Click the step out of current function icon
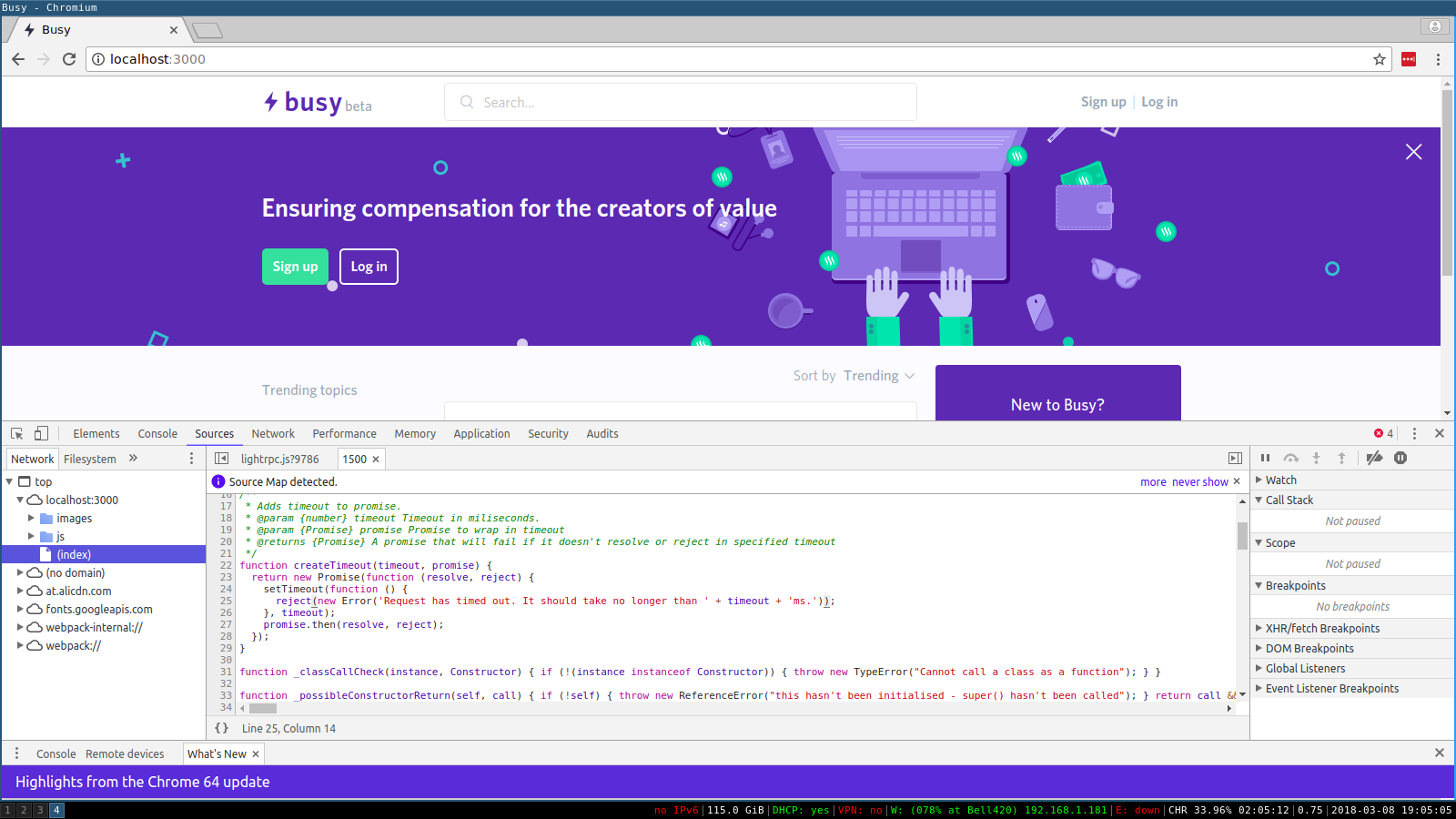The height and width of the screenshot is (819, 1456). pyautogui.click(x=1341, y=458)
